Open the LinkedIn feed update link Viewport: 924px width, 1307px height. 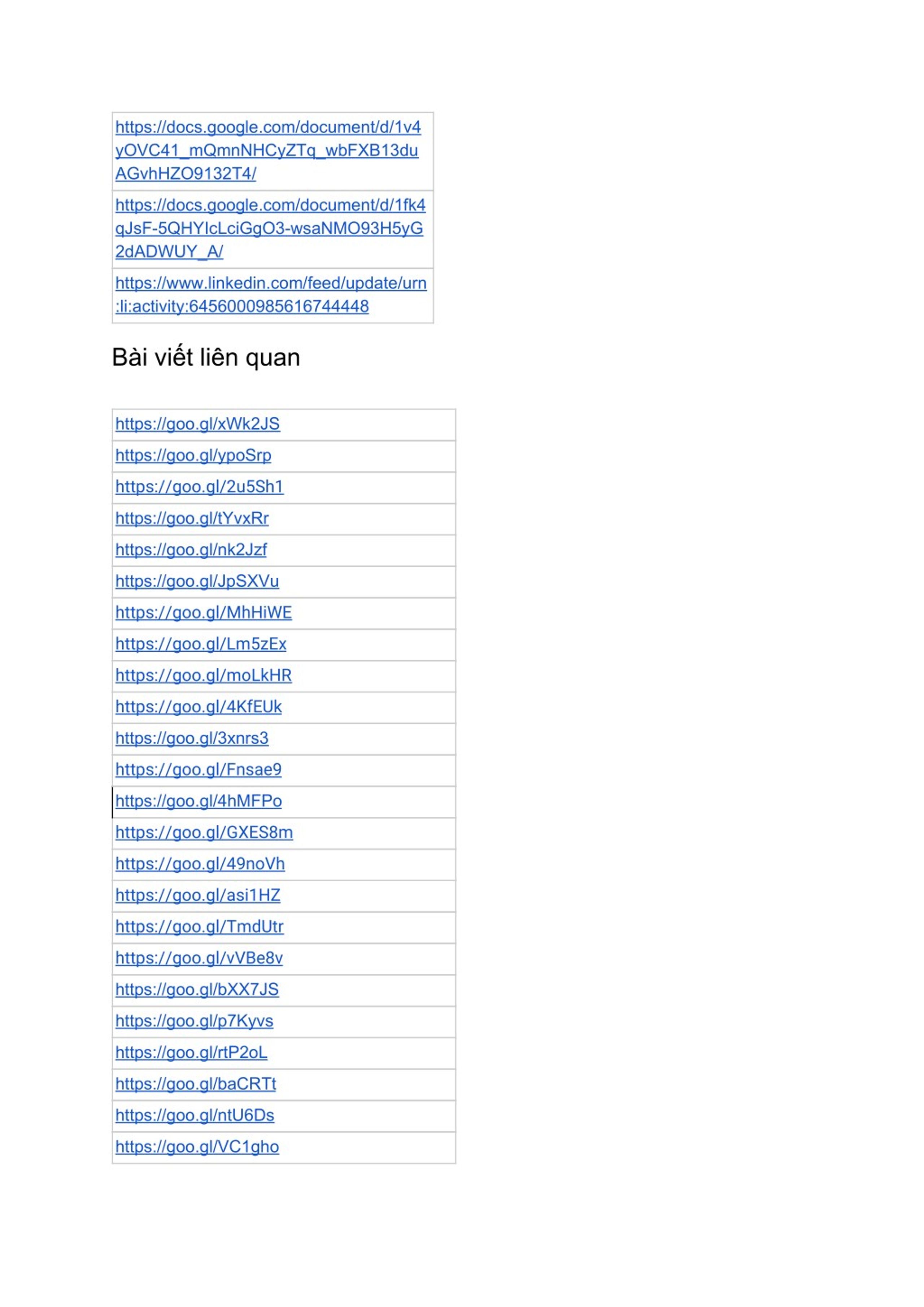click(271, 294)
